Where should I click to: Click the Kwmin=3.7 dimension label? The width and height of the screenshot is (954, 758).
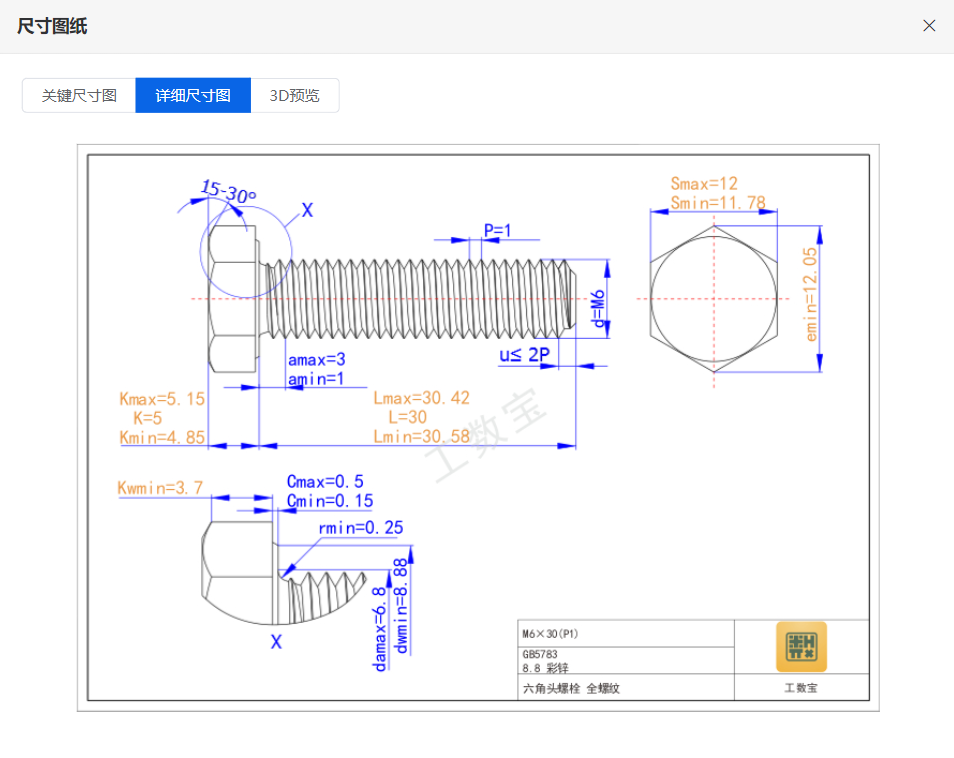click(x=160, y=488)
